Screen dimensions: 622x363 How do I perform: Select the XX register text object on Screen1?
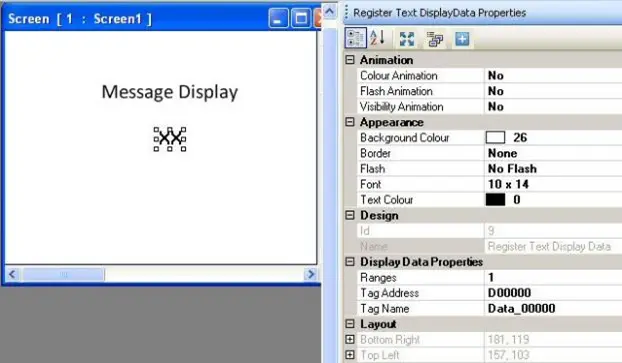click(170, 138)
